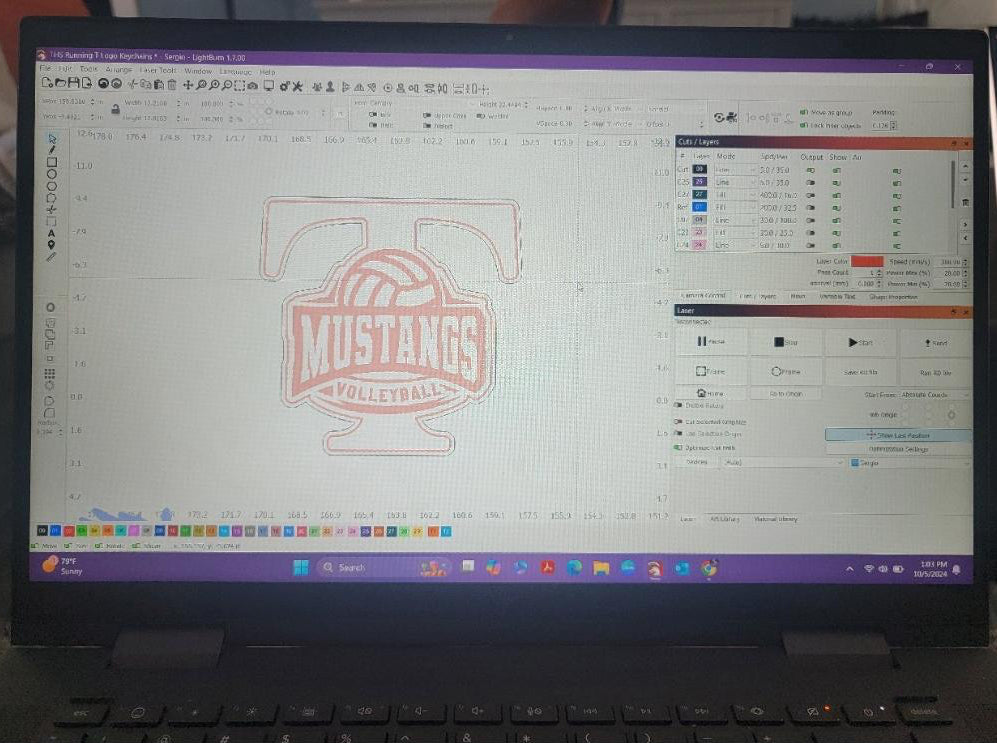Toggle Use Selection Origin switch
This screenshot has width=997, height=743.
click(679, 433)
